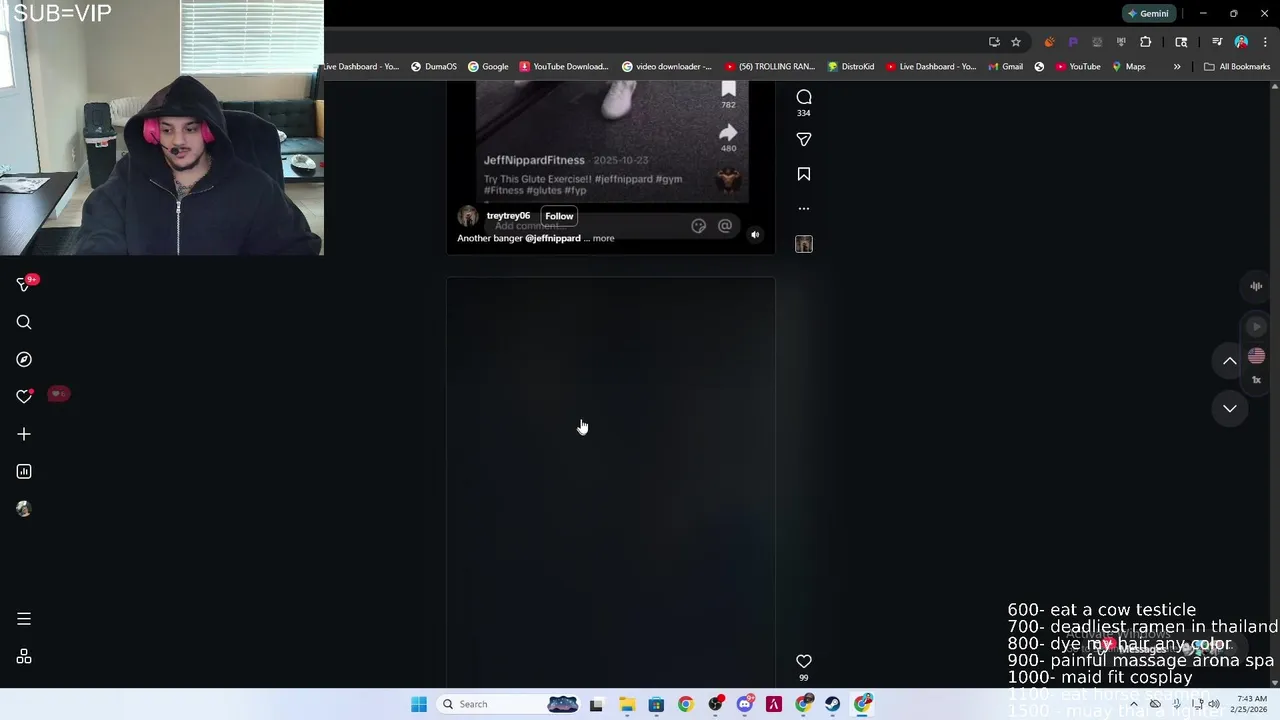Image resolution: width=1280 pixels, height=720 pixels.
Task: Expand hidden bookmarks with double chevron
Action: [x=1177, y=67]
